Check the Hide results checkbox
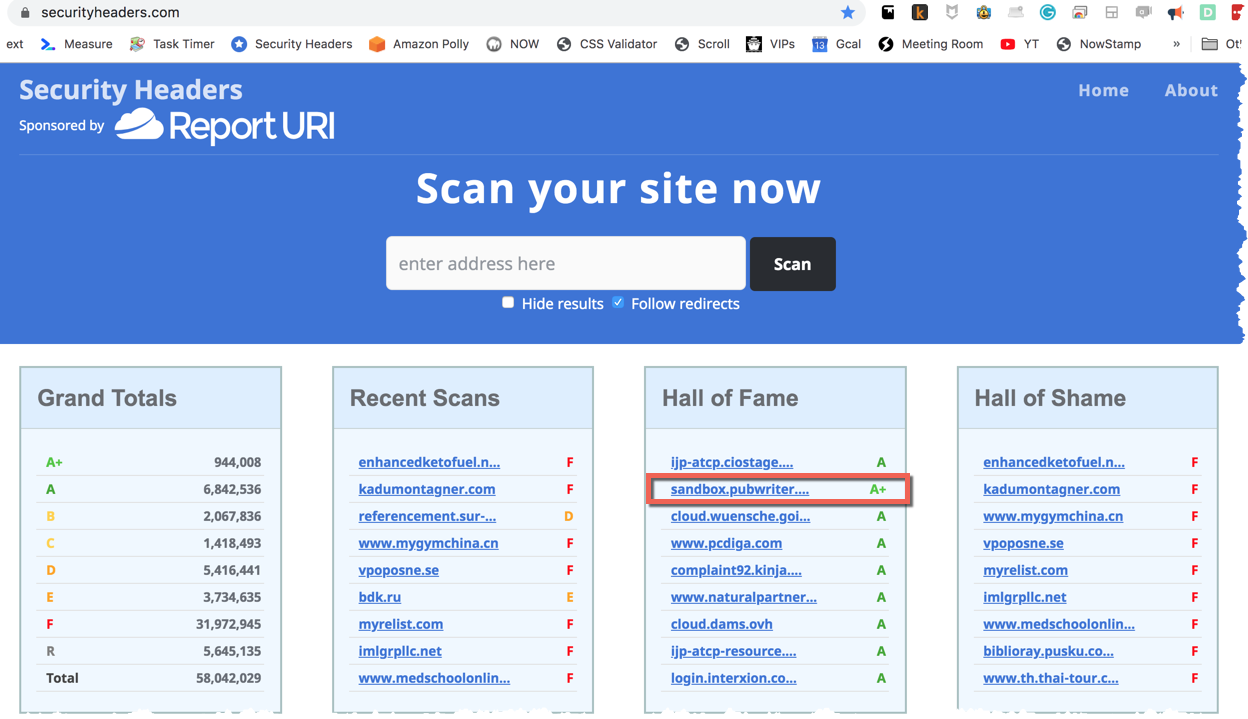 (x=508, y=302)
